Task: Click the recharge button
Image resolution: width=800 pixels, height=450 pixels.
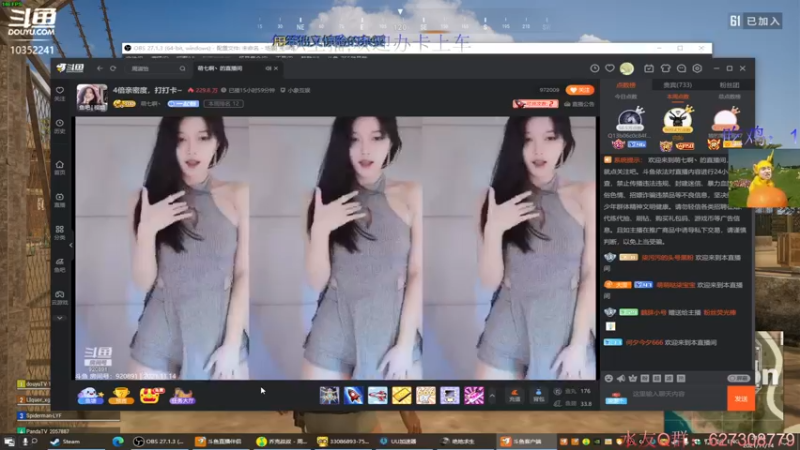Action: click(x=514, y=395)
